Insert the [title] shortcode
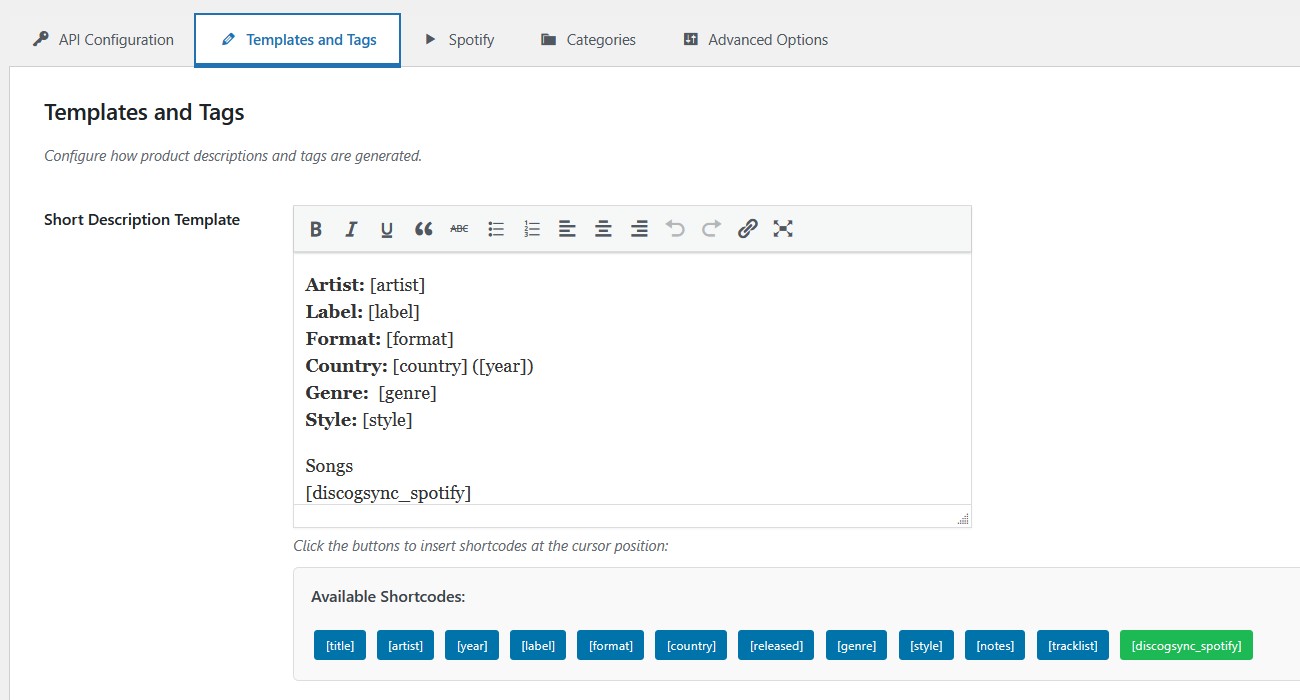1300x700 pixels. [340, 645]
